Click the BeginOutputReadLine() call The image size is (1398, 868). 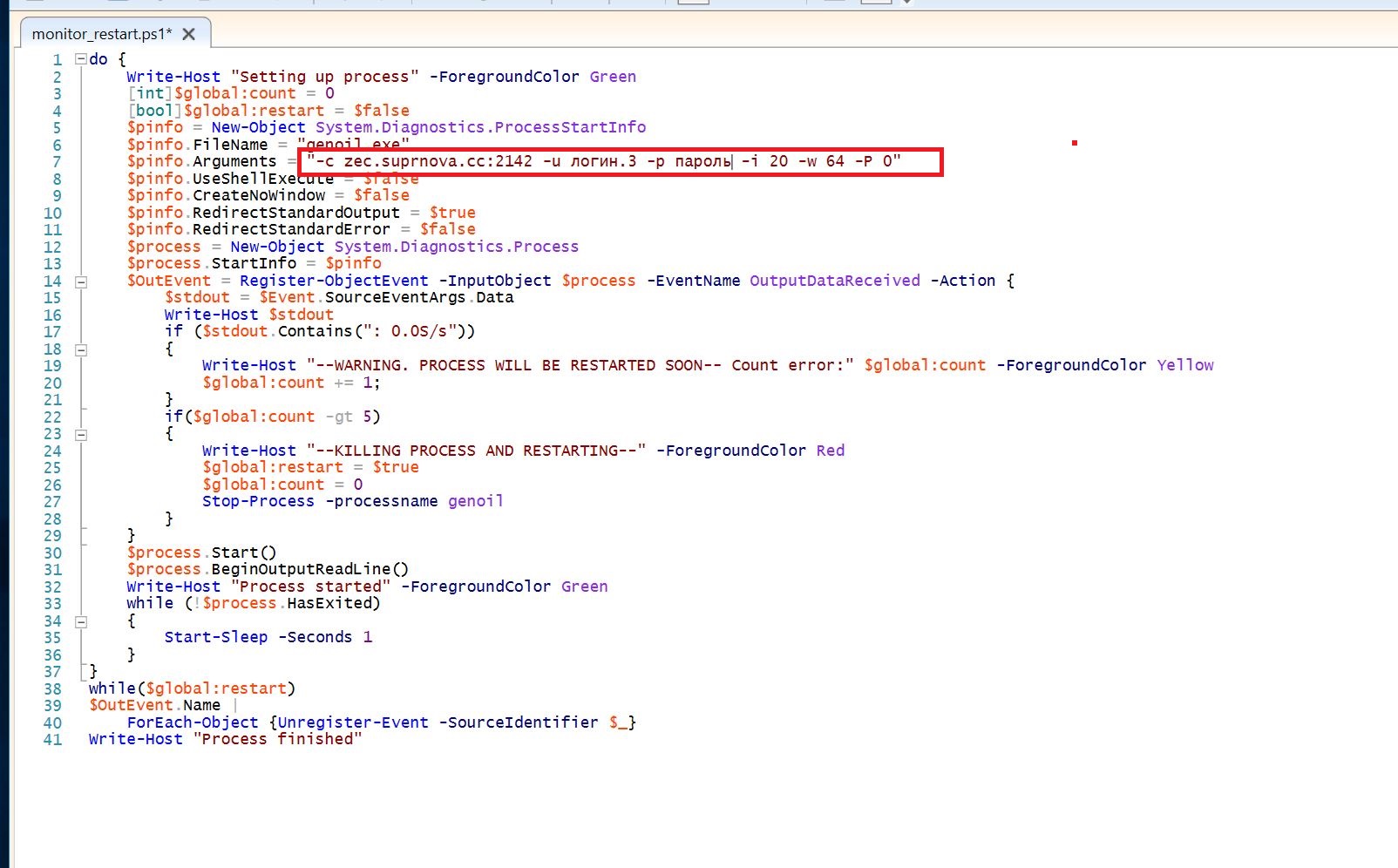click(310, 569)
